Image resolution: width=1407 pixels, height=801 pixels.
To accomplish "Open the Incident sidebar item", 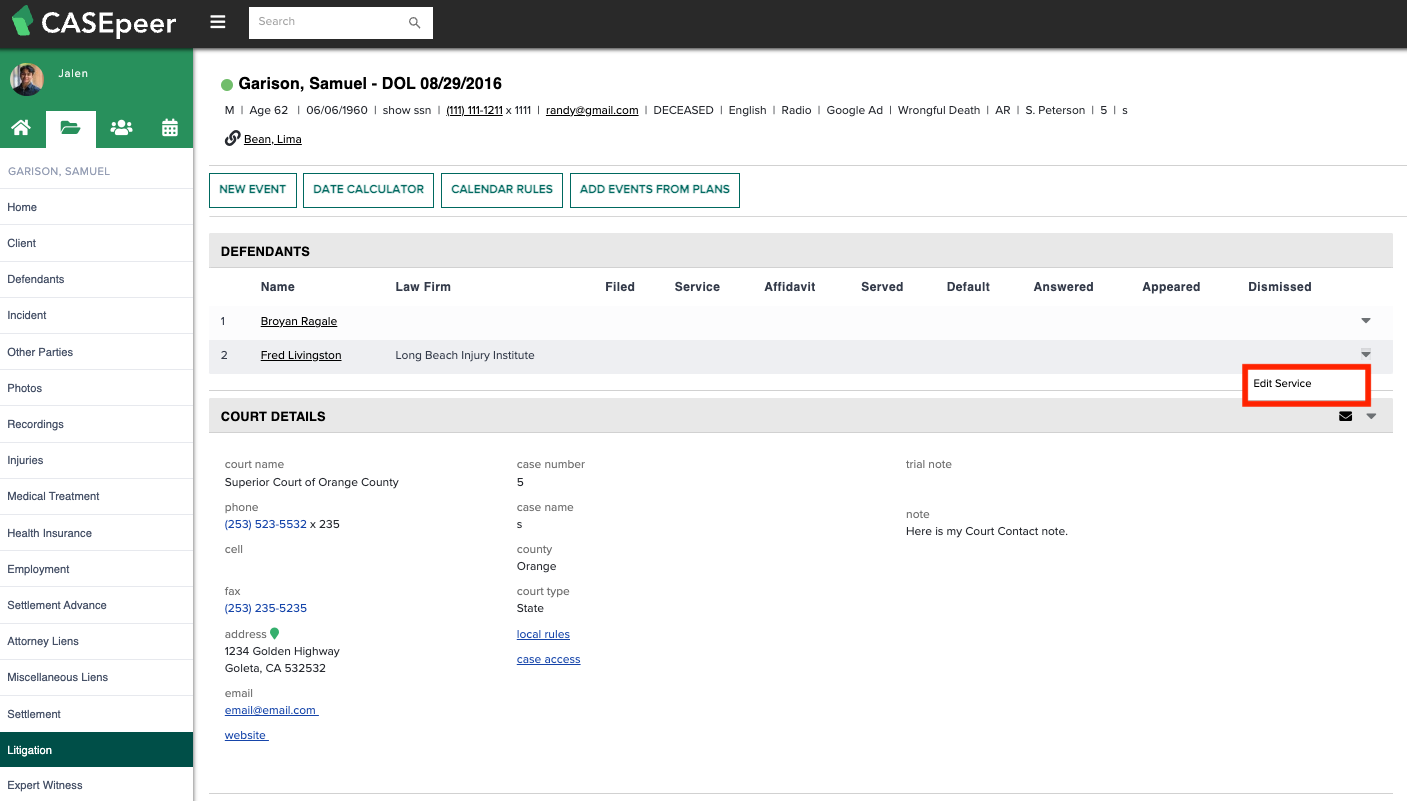I will click(96, 315).
